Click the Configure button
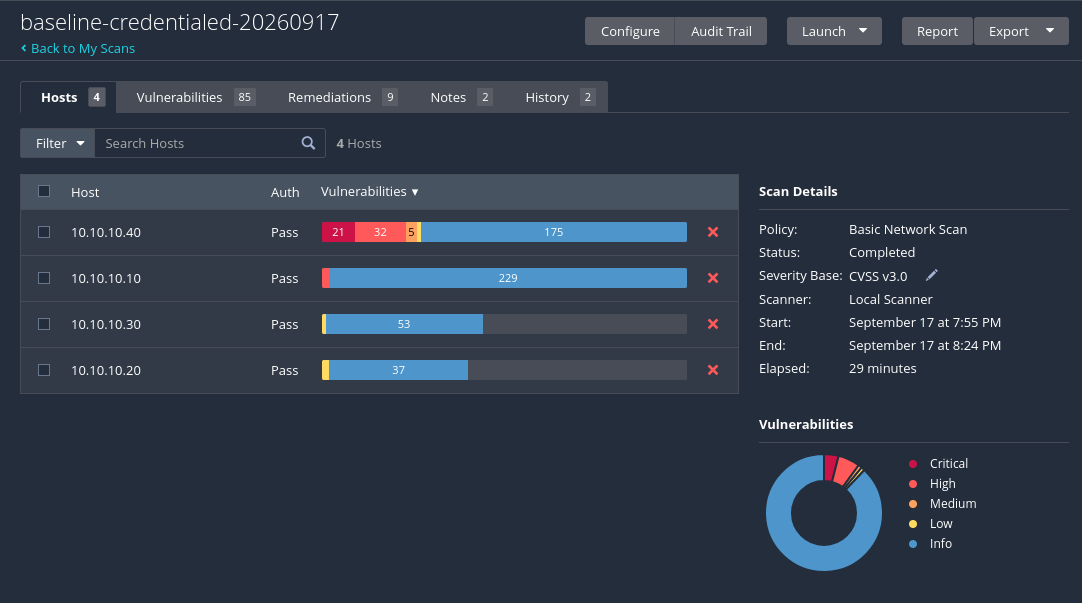Viewport: 1082px width, 603px height. (x=630, y=31)
